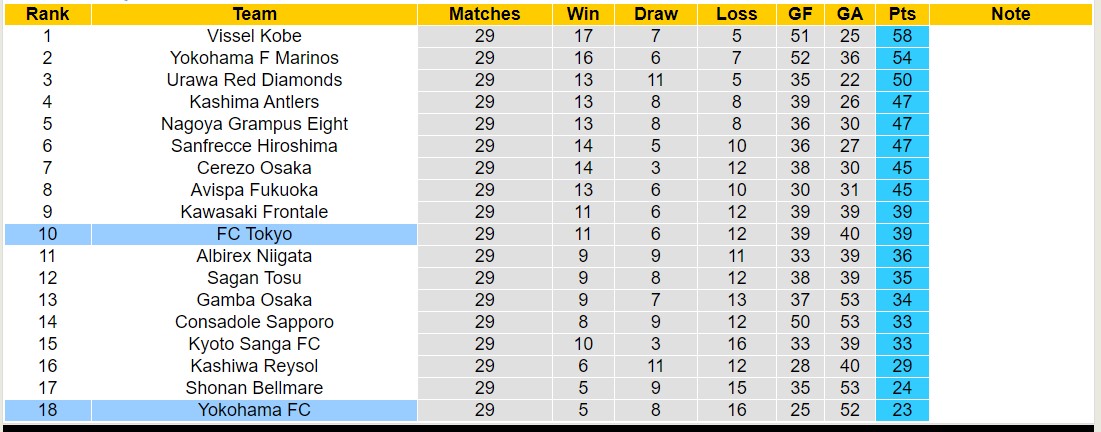The height and width of the screenshot is (432, 1101).
Task: Click the Rank column header
Action: point(47,14)
